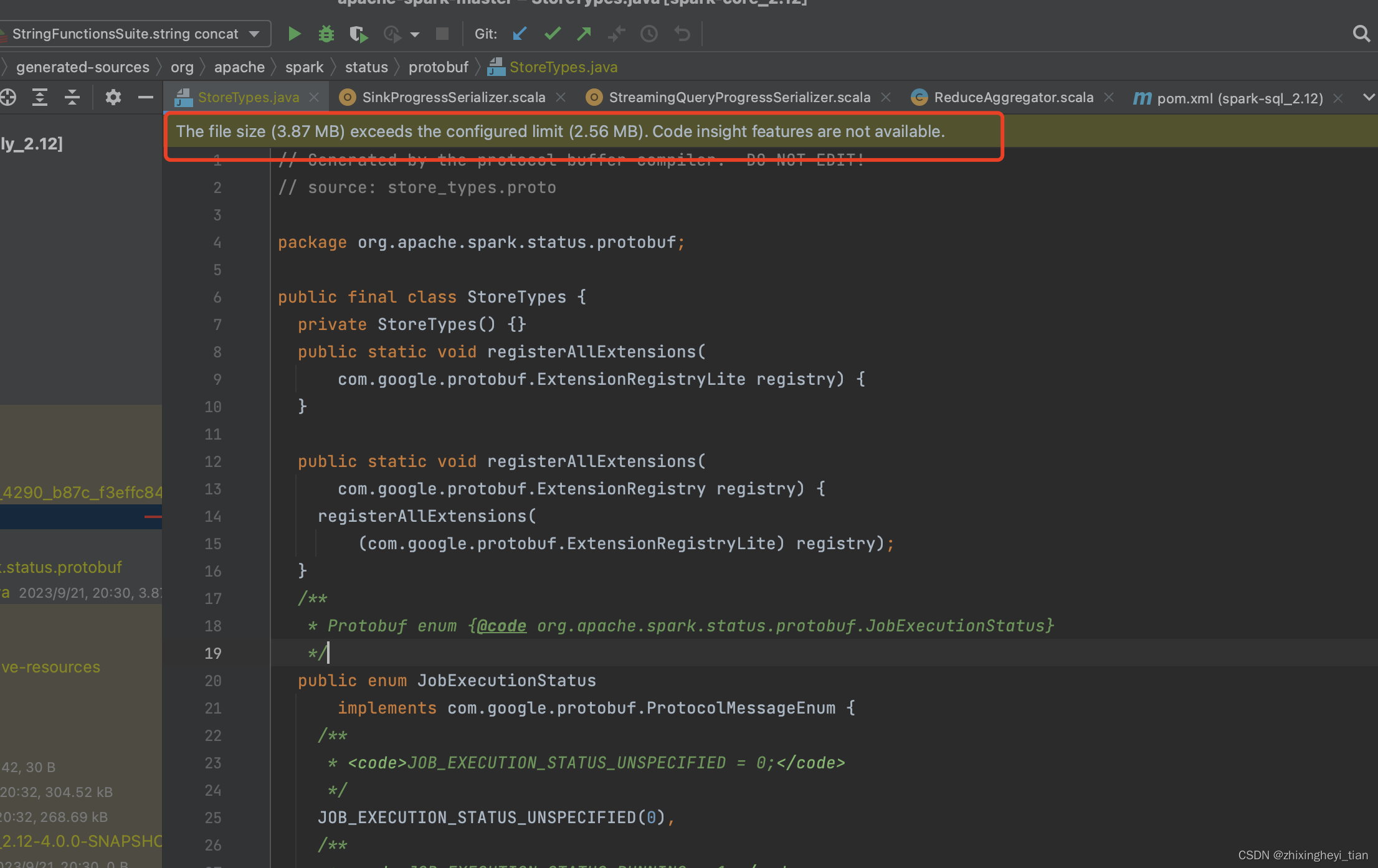
Task: Run with coverage shield icon
Action: [358, 34]
